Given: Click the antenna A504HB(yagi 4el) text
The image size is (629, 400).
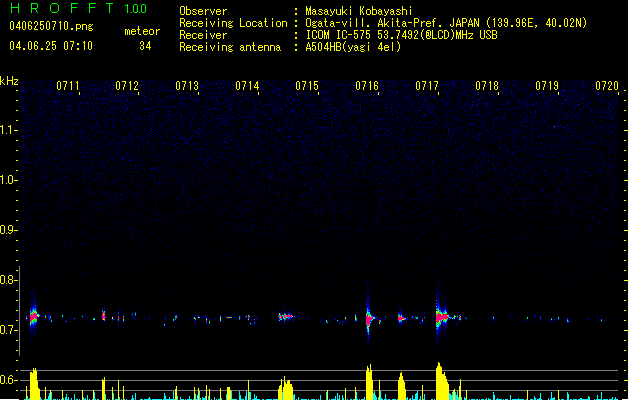Looking at the screenshot, I should click(353, 47).
